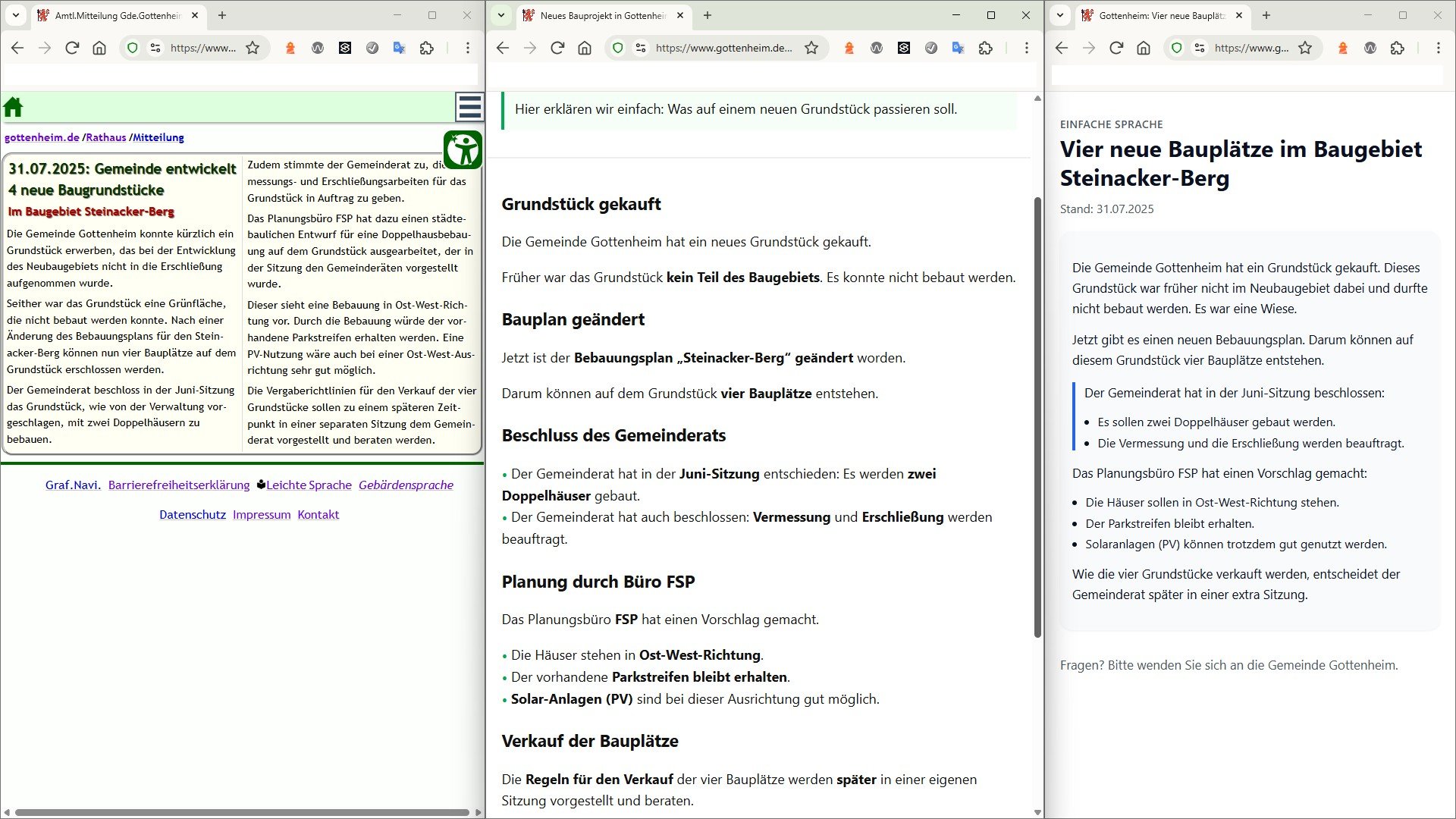This screenshot has height=819, width=1456.
Task: Open Extensions puzzle icon in right window
Action: 1398,48
